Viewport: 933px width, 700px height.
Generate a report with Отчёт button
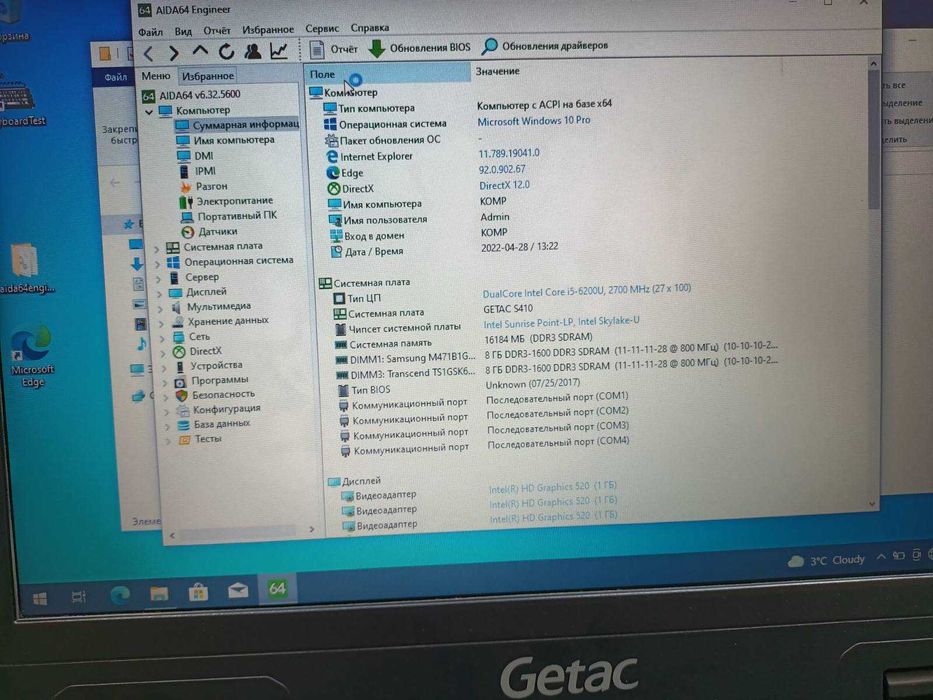point(333,49)
